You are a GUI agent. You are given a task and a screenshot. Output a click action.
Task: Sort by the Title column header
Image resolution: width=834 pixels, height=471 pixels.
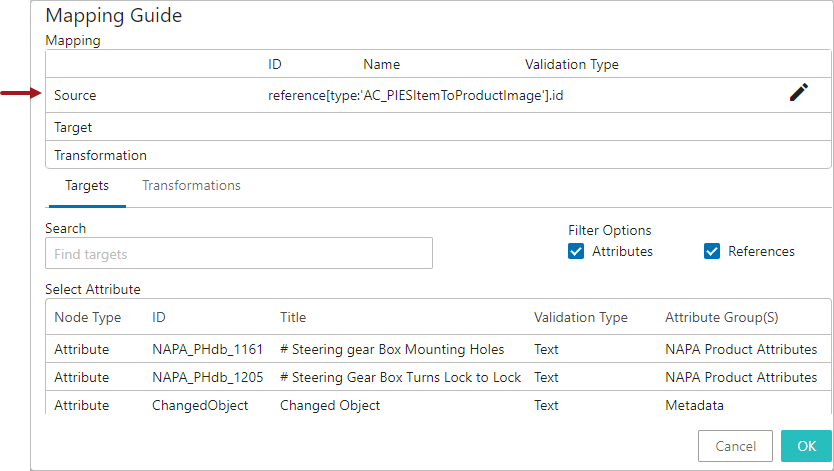click(293, 317)
